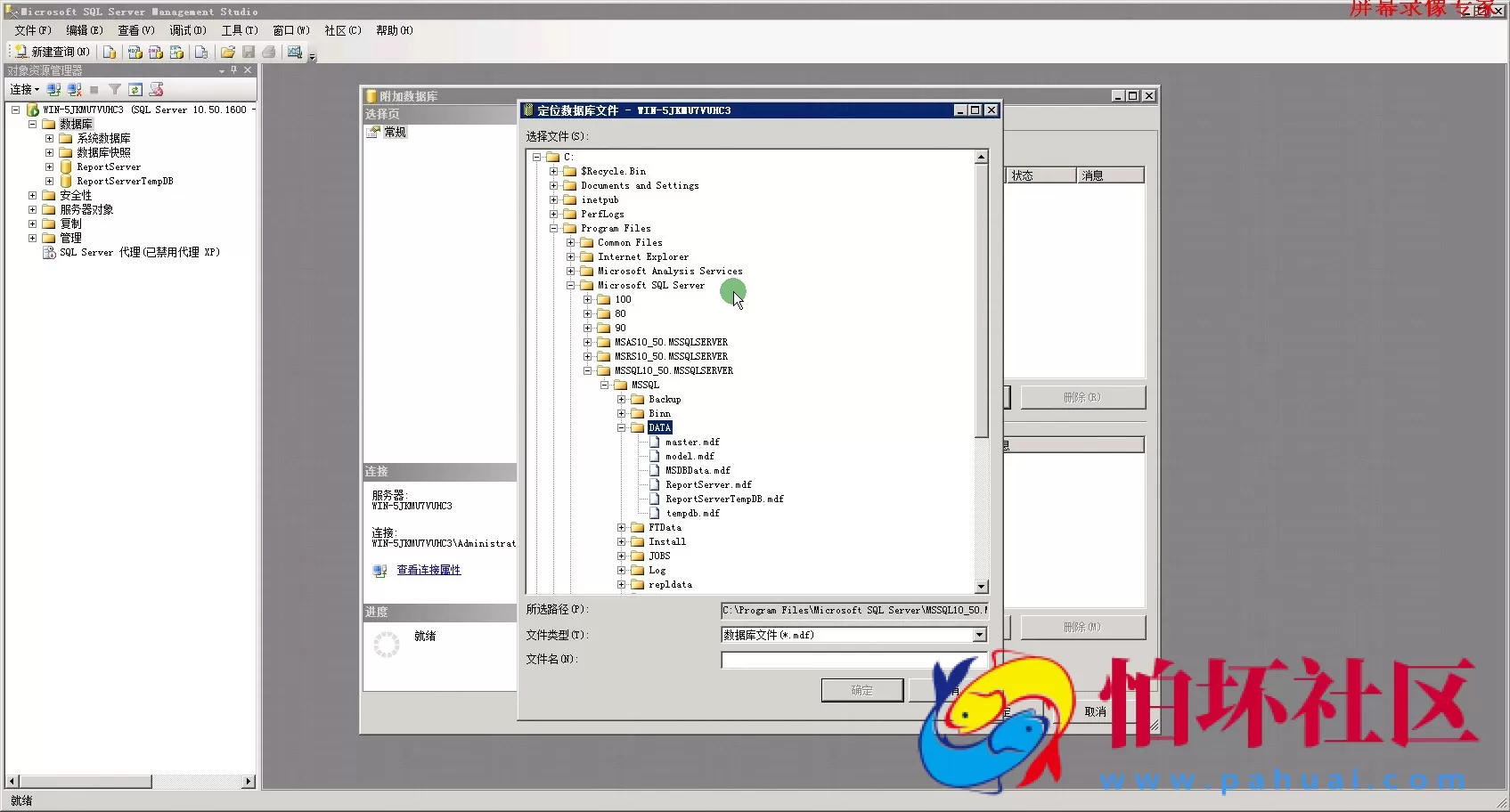This screenshot has height=812, width=1510.
Task: Click the file tree vertical scrollbar down arrow
Action: 982,587
